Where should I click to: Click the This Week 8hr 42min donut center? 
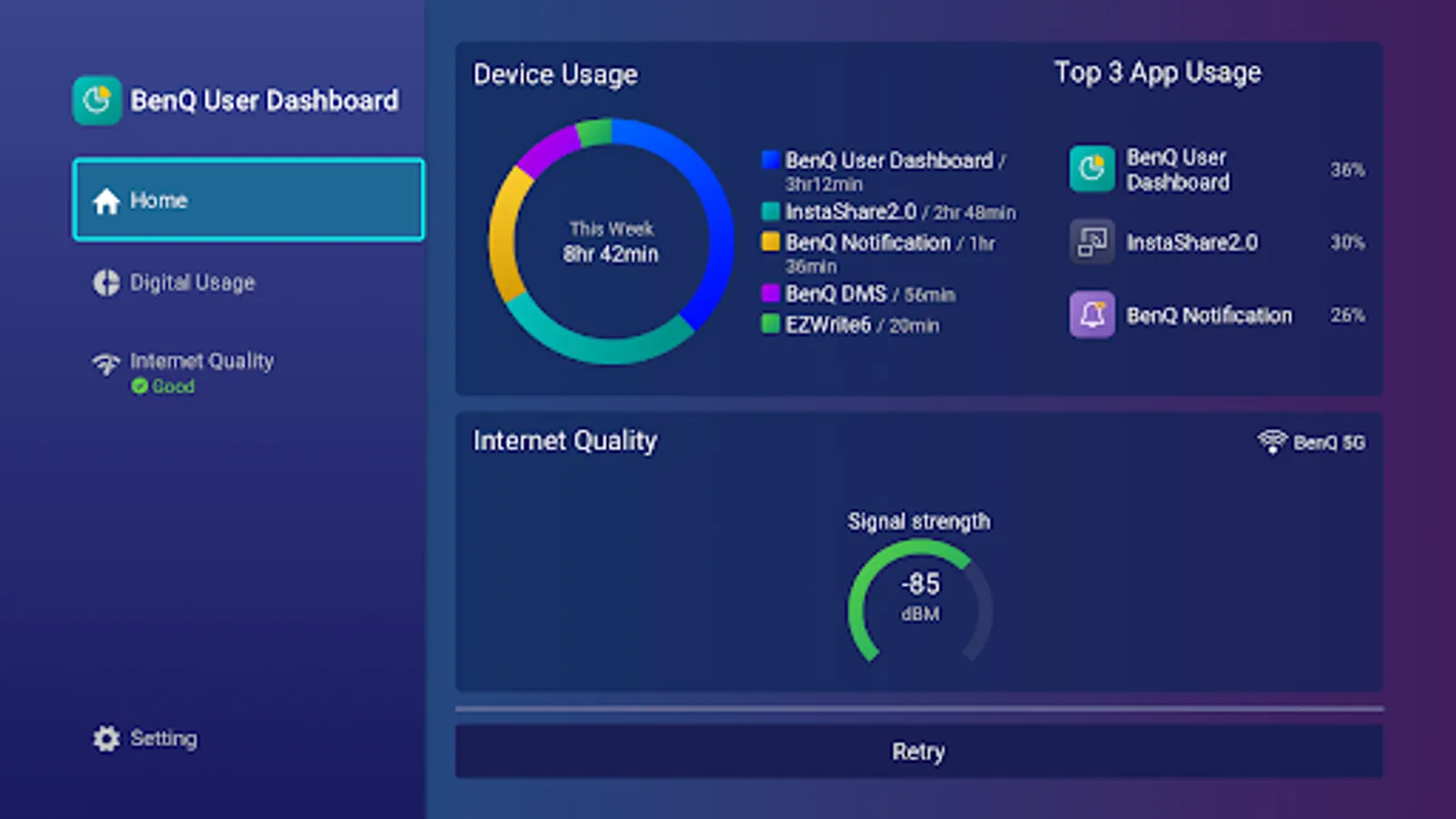coord(611,242)
